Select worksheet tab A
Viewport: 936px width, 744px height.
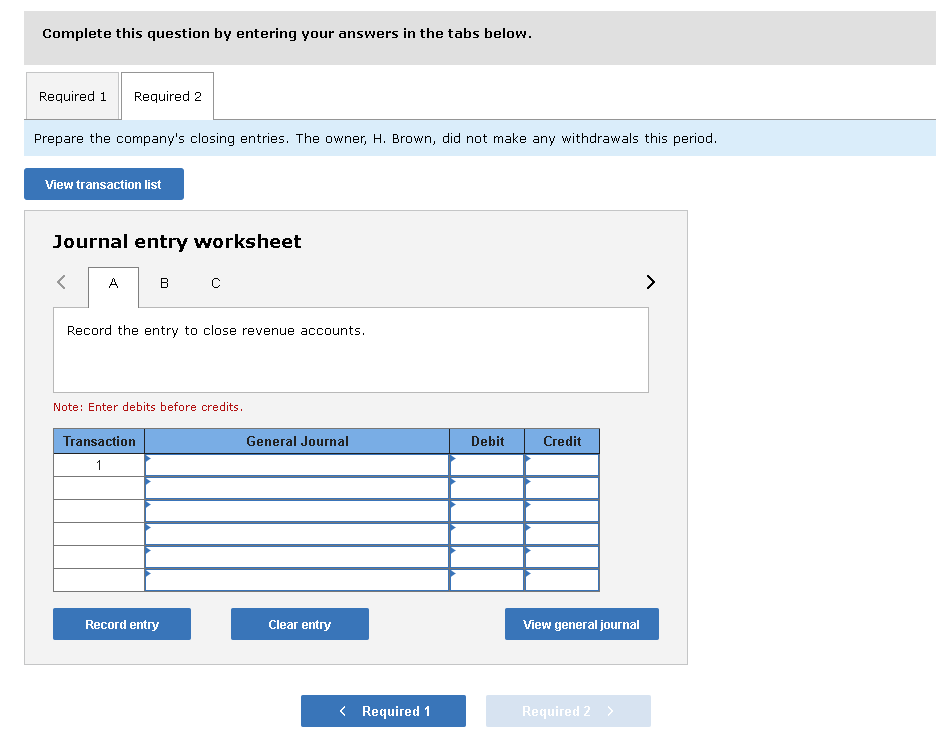(x=113, y=283)
